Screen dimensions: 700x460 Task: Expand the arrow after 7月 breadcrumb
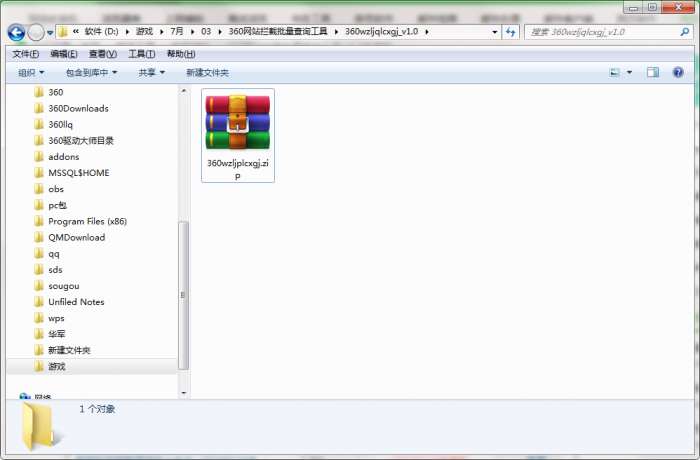[192, 32]
